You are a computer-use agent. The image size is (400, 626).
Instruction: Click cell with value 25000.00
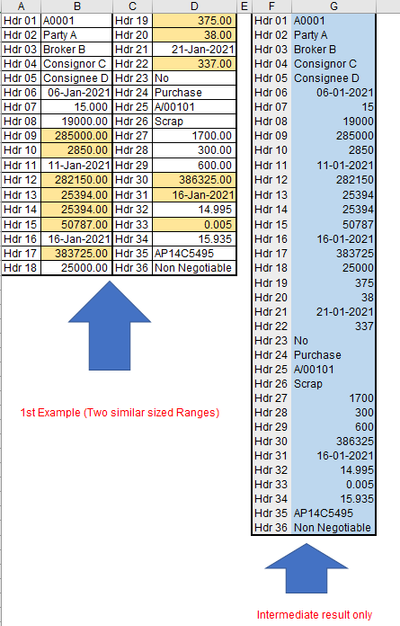(77, 268)
